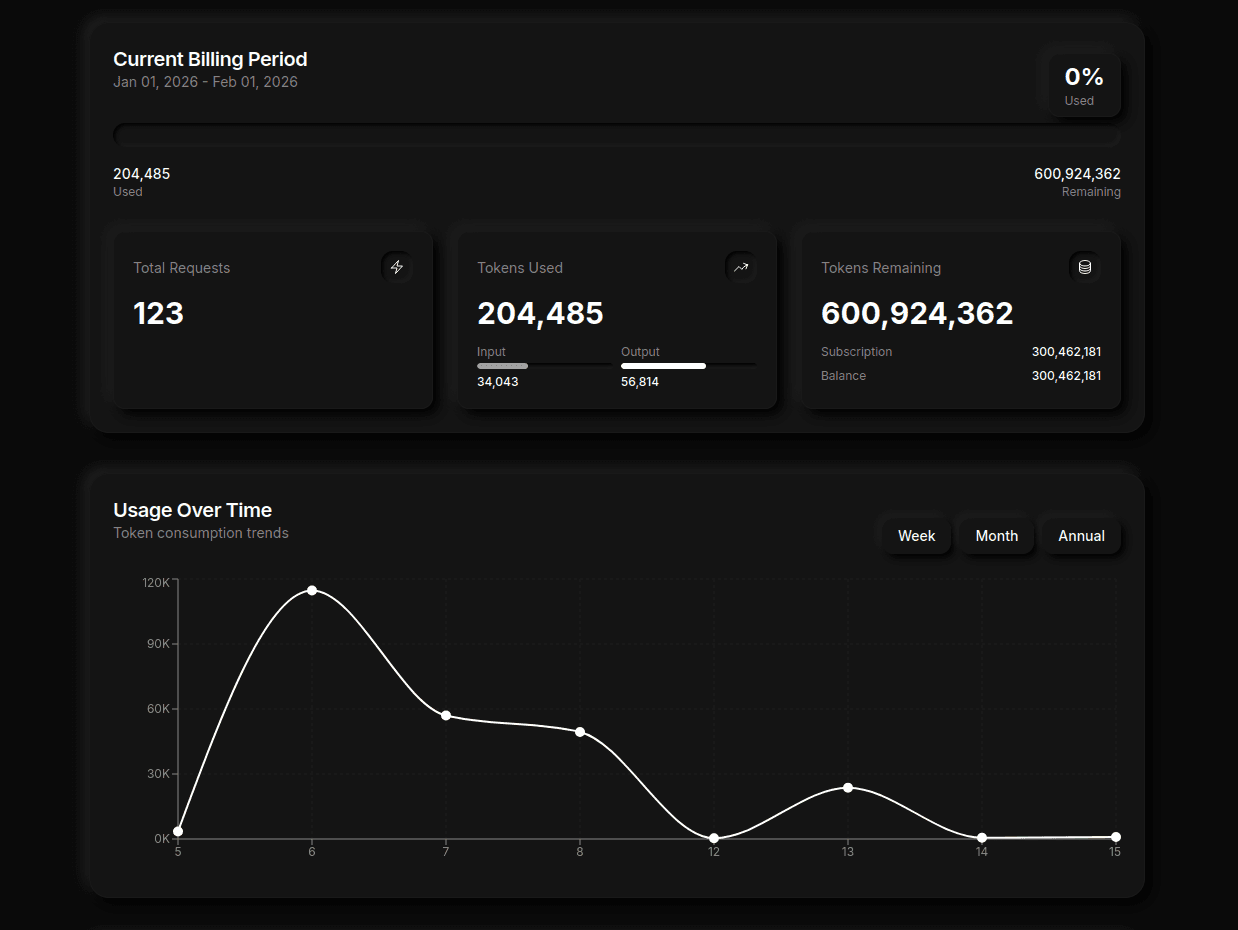Click the chart data point at day 15
The width and height of the screenshot is (1238, 930).
[x=1116, y=837]
